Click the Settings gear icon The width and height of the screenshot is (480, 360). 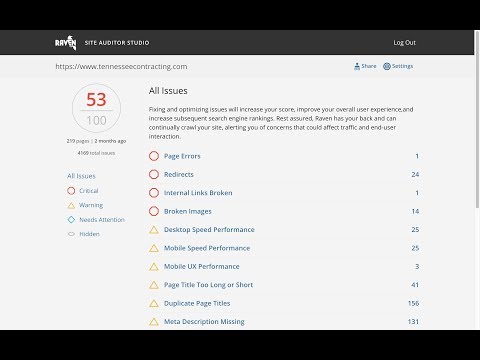[x=387, y=66]
